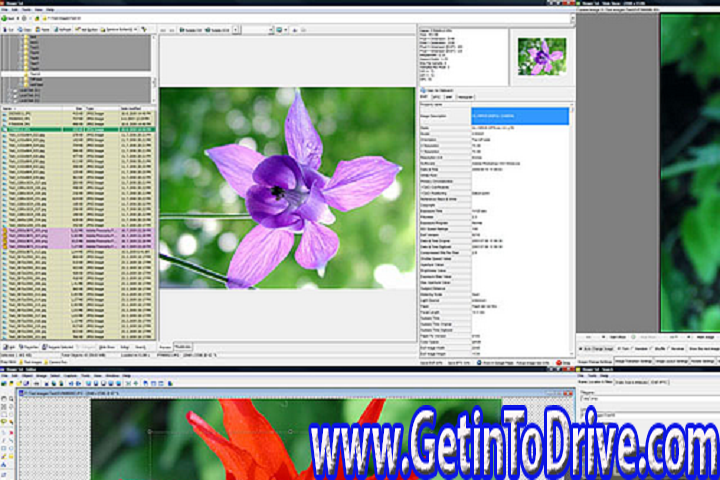The height and width of the screenshot is (480, 720).
Task: Open the zoom combo box above preview
Action: tap(257, 30)
